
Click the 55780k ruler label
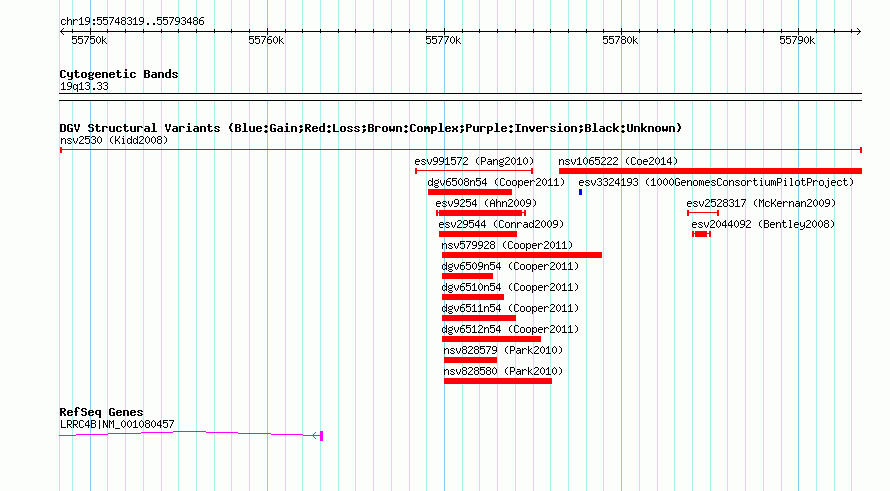coord(620,40)
